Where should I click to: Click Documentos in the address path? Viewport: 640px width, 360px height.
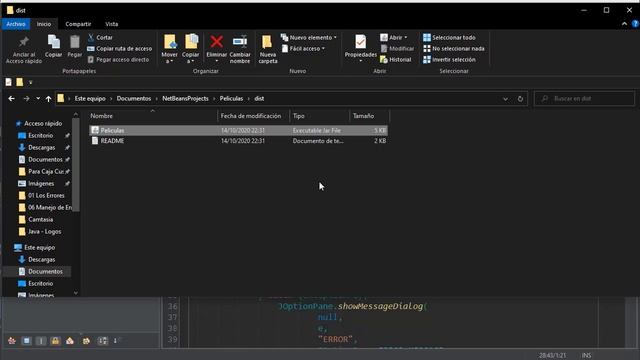[133, 98]
